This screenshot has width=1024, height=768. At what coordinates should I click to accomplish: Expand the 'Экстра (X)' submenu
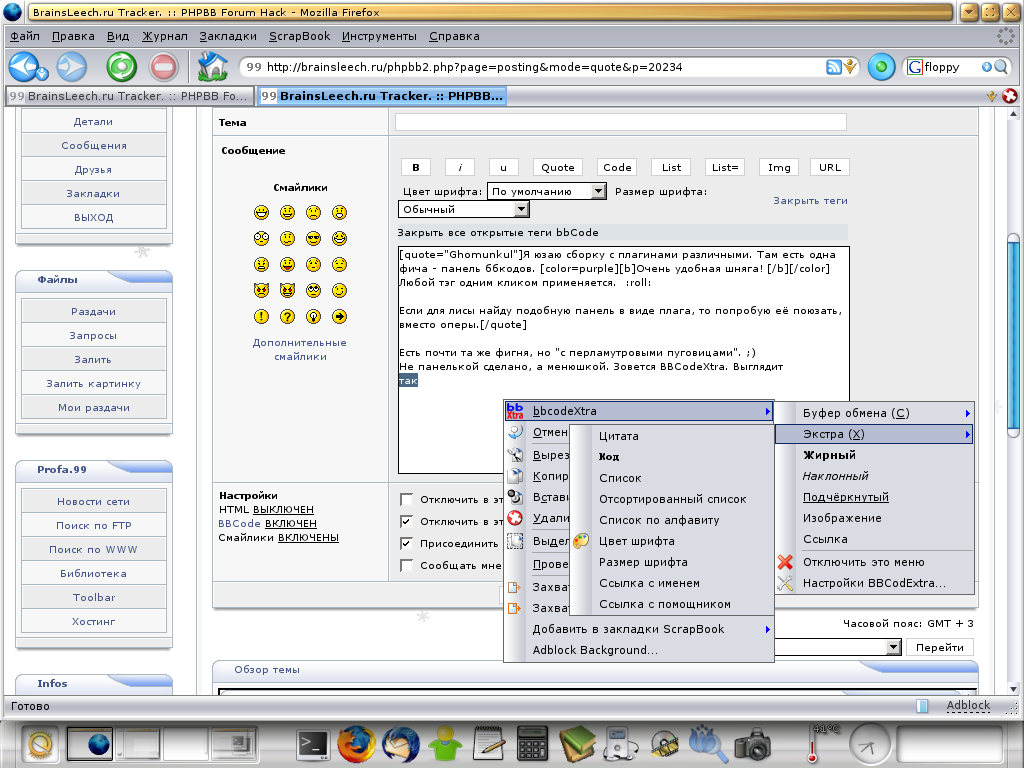point(874,434)
